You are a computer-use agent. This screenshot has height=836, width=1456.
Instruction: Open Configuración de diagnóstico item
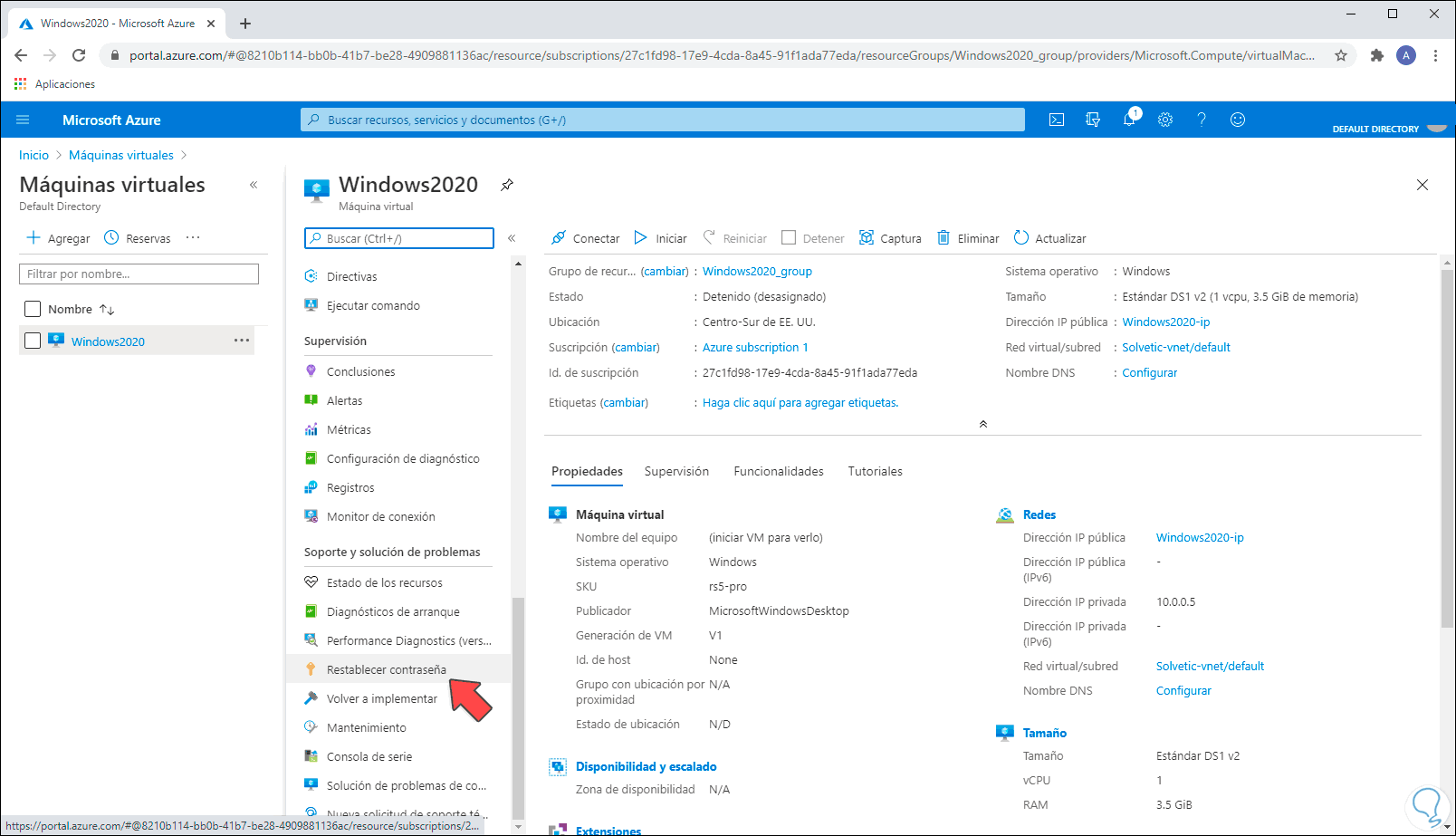[403, 458]
